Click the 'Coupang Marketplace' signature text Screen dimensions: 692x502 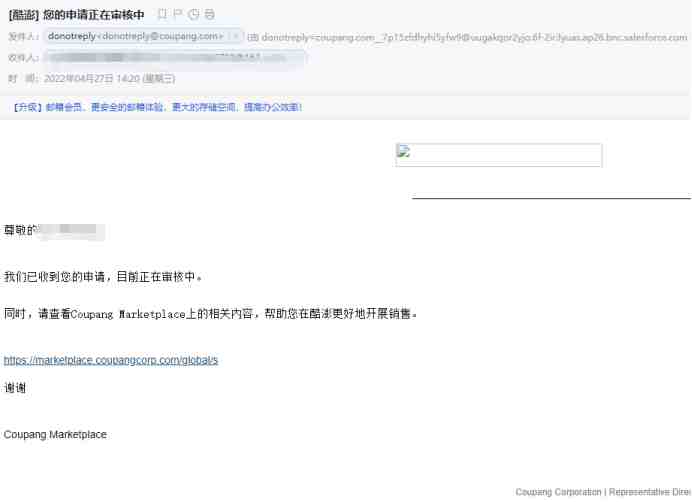click(55, 434)
